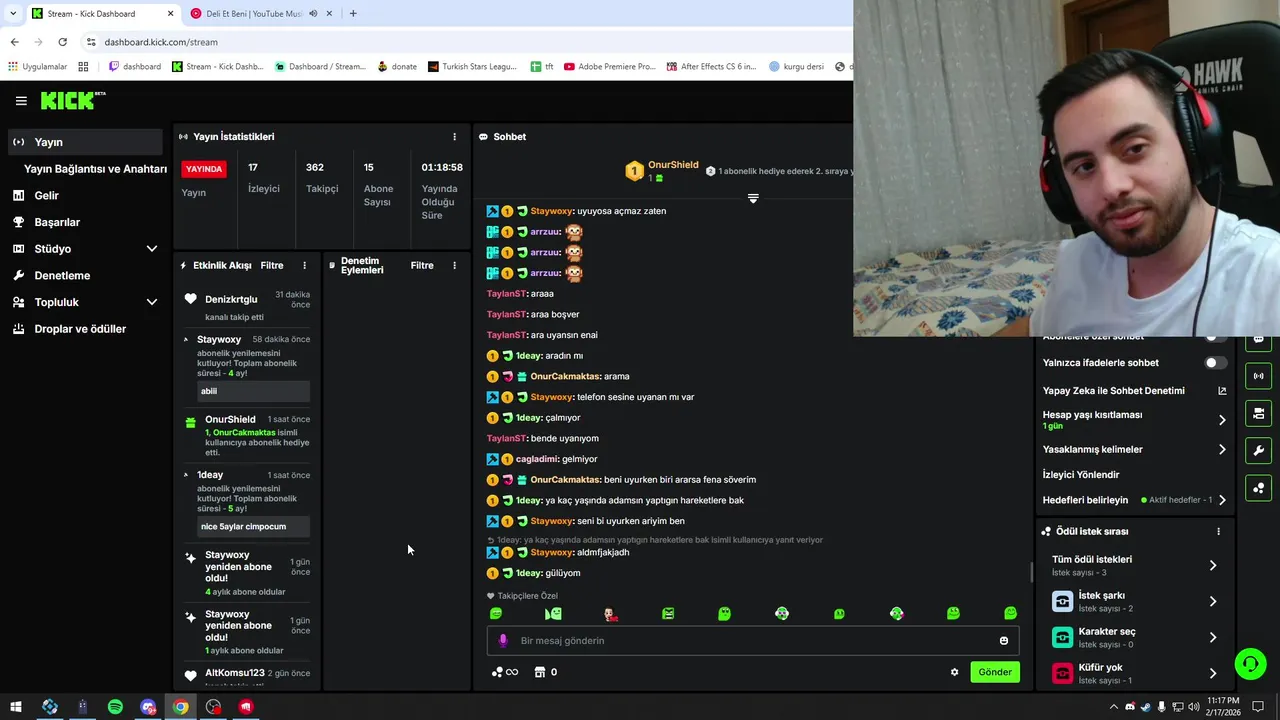Open Adobe Premiere Pro bookmark
Image resolution: width=1280 pixels, height=720 pixels.
pos(609,67)
